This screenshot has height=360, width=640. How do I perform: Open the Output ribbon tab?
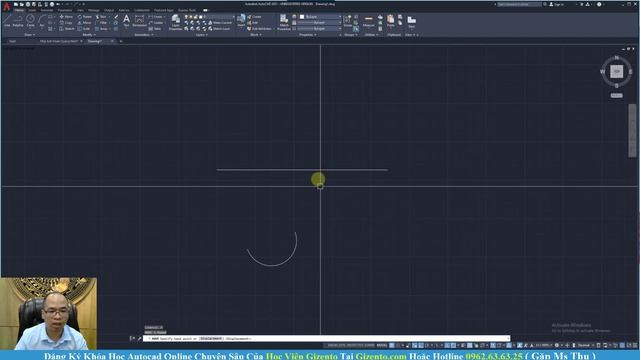[x=109, y=10]
